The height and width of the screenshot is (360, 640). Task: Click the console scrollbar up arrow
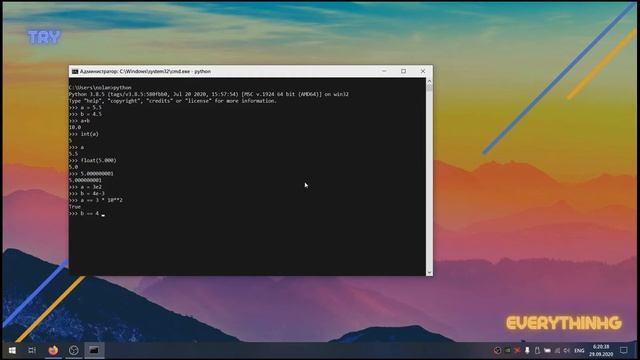429,81
